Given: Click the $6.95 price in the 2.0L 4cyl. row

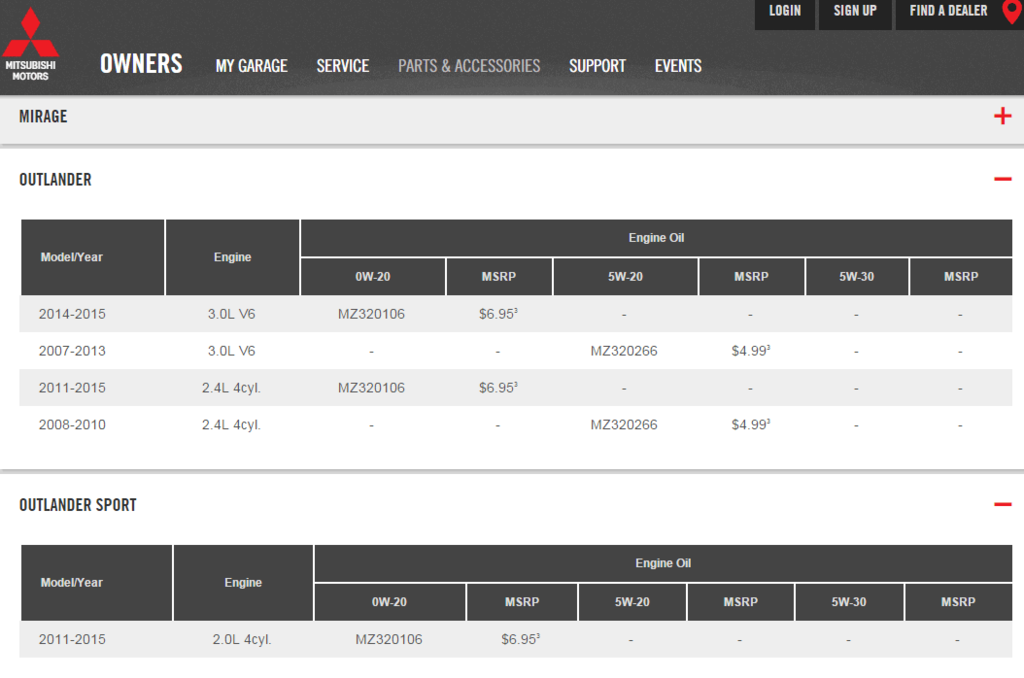Looking at the screenshot, I should (520, 639).
